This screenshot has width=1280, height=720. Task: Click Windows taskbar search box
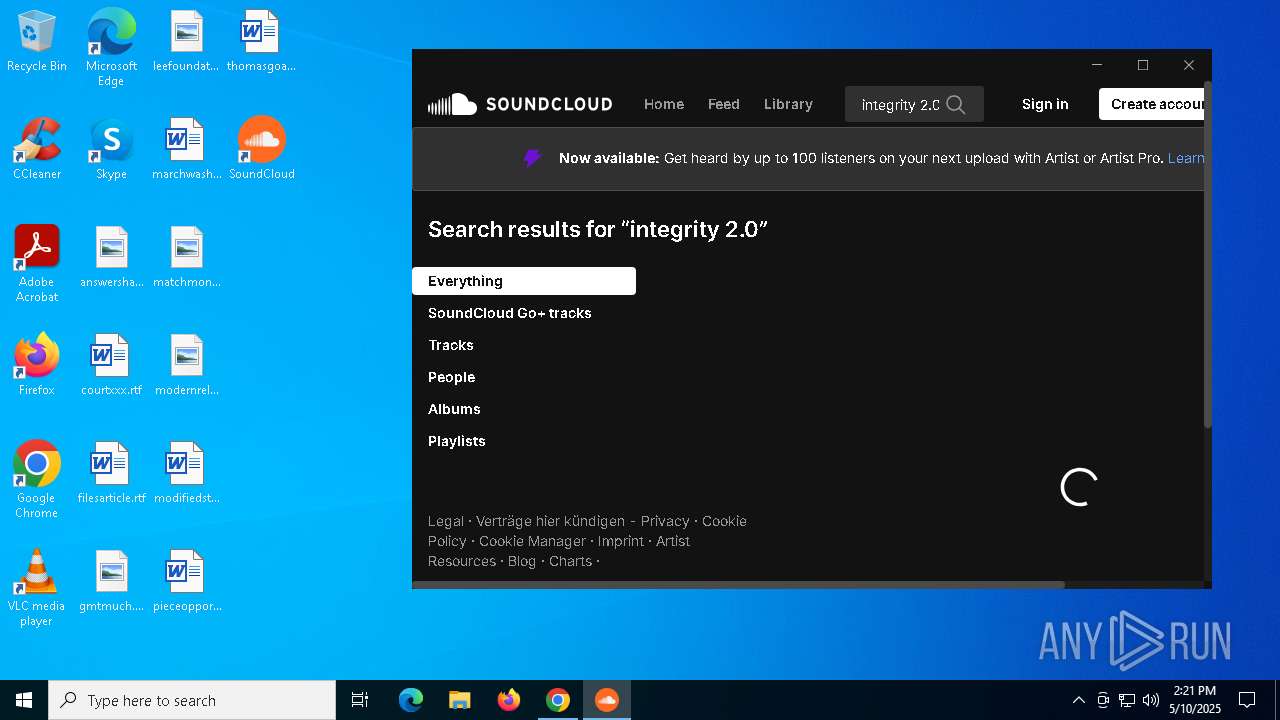pos(192,700)
